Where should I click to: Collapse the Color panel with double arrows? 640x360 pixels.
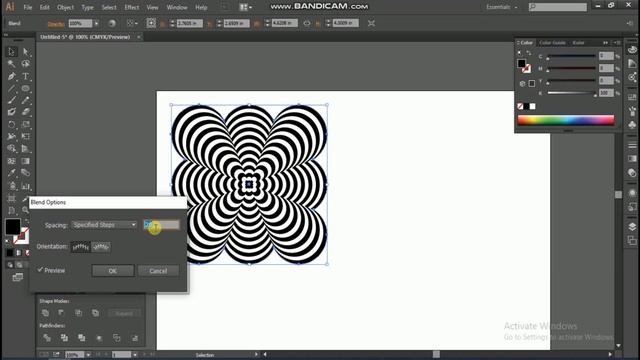[x=605, y=42]
